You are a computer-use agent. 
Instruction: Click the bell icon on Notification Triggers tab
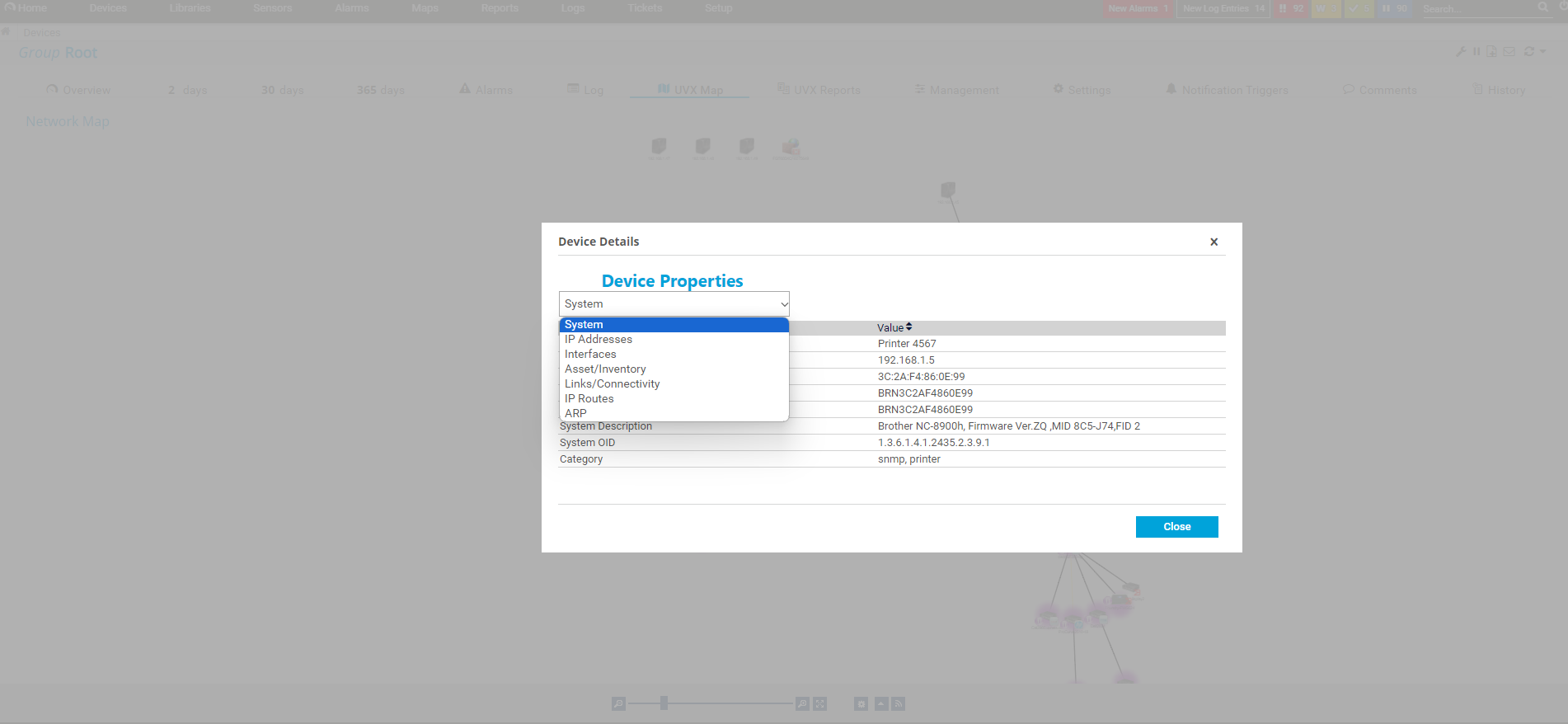click(x=1171, y=89)
